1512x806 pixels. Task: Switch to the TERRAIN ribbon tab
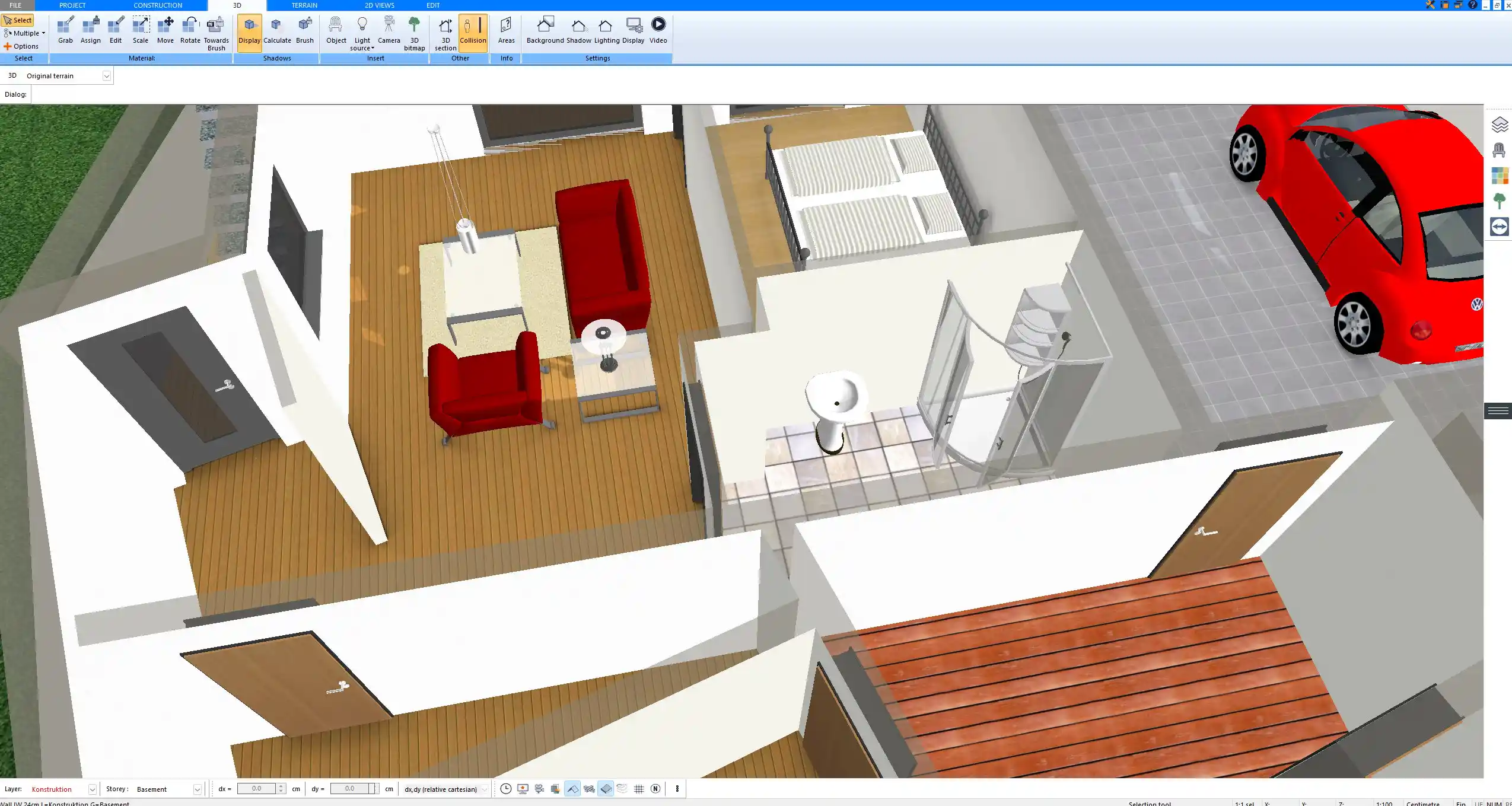(304, 5)
